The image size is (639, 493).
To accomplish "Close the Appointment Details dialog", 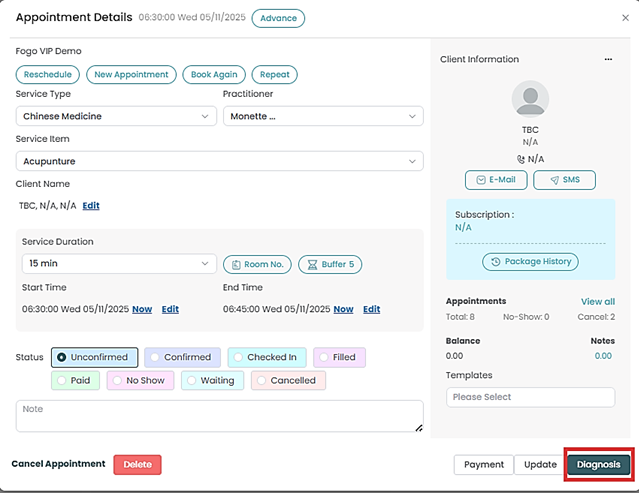I will (625, 18).
